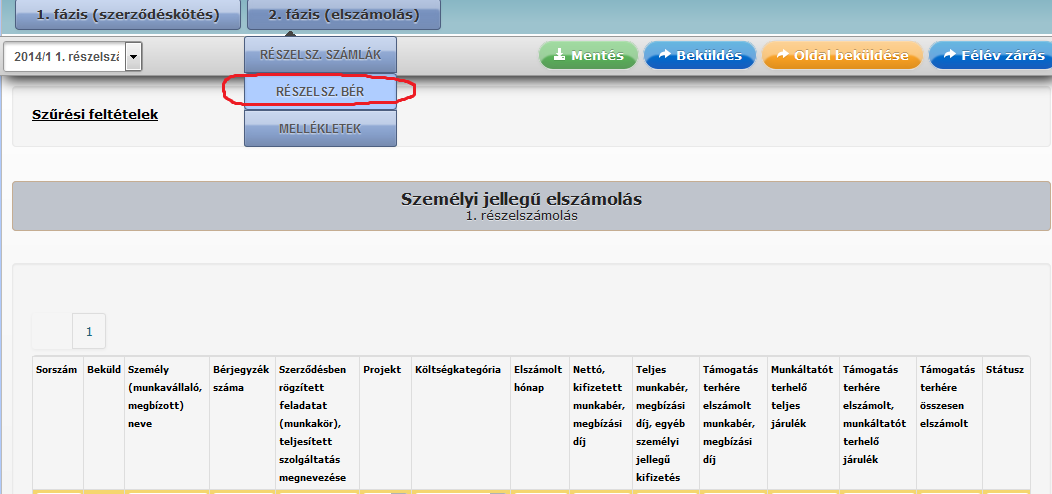Click the Félév zárás button
1052x494 pixels.
tap(991, 56)
